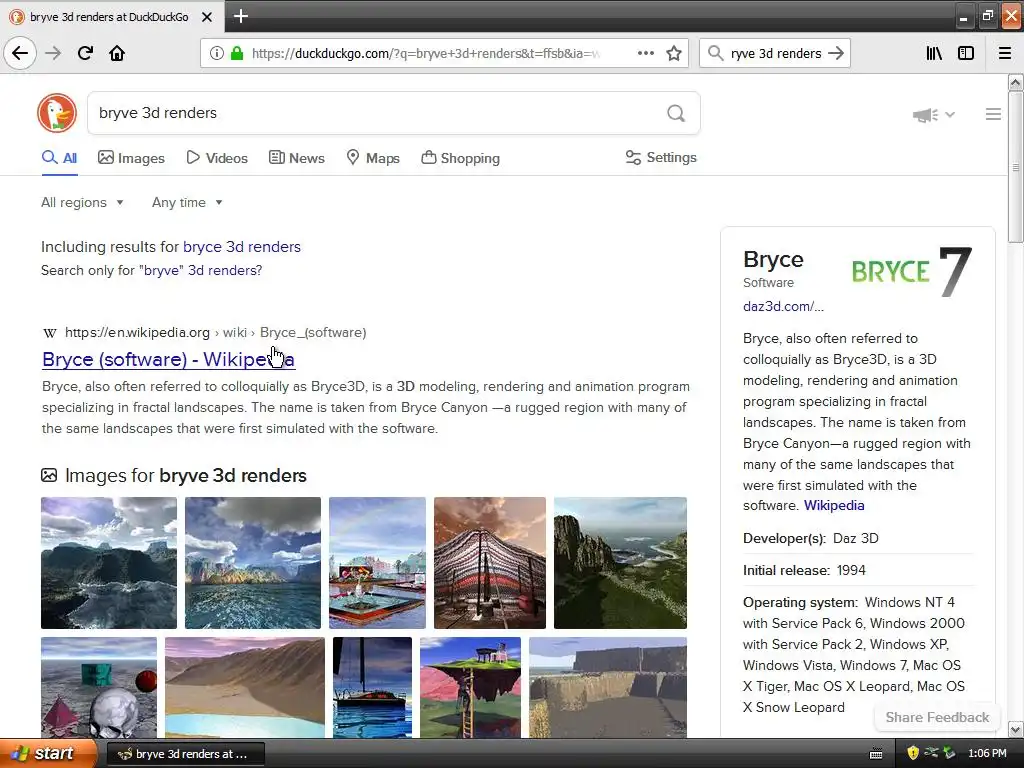Go back to the previous page
The width and height of the screenshot is (1024, 768).
[x=20, y=53]
